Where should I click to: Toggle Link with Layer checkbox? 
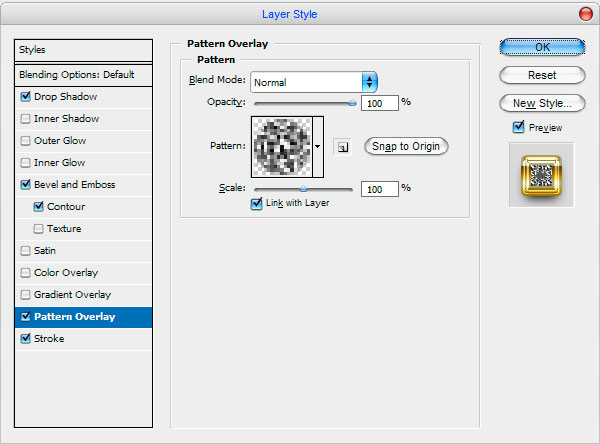point(256,203)
